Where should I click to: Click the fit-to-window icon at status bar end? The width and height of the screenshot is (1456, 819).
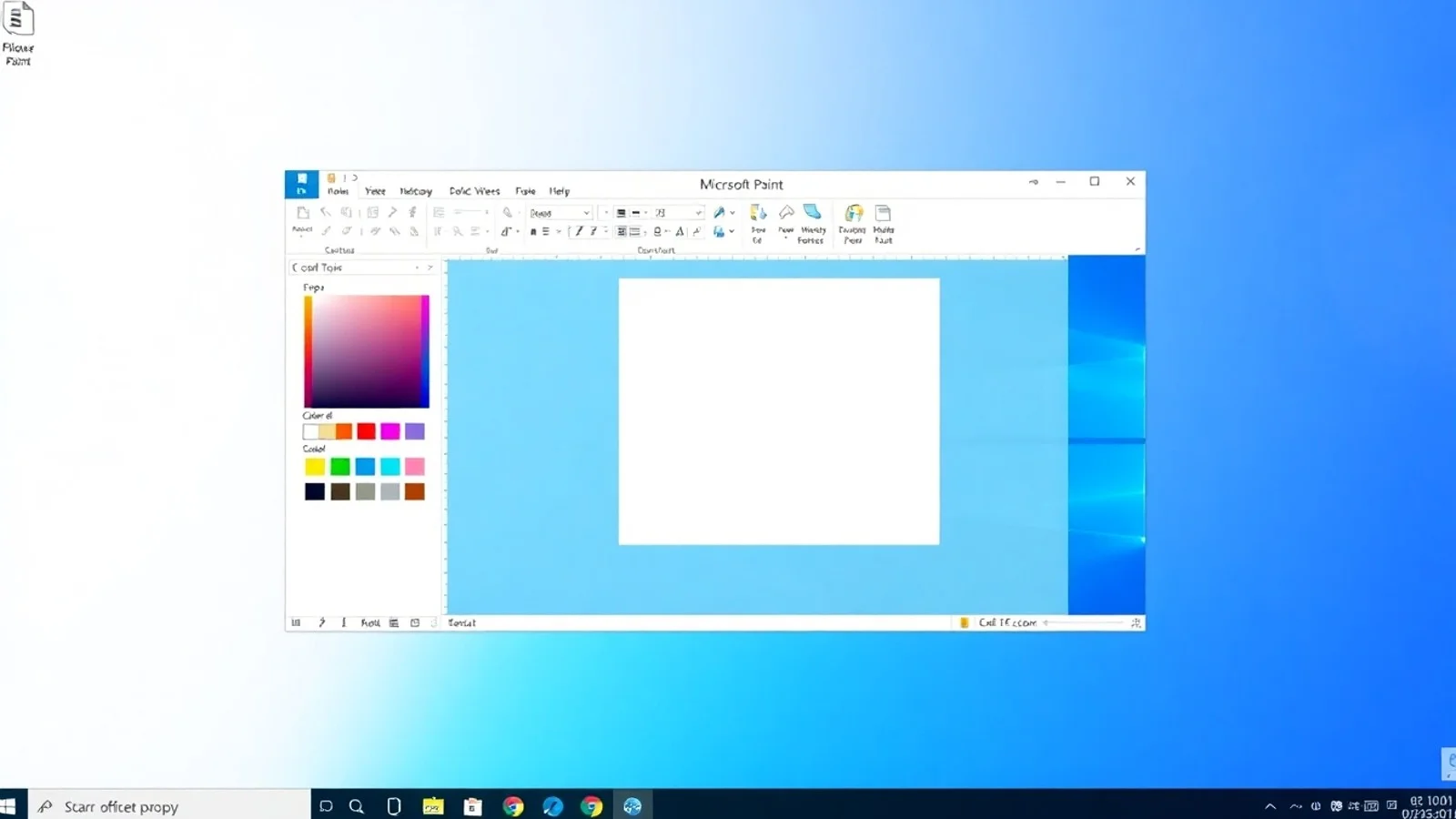coord(1136,622)
